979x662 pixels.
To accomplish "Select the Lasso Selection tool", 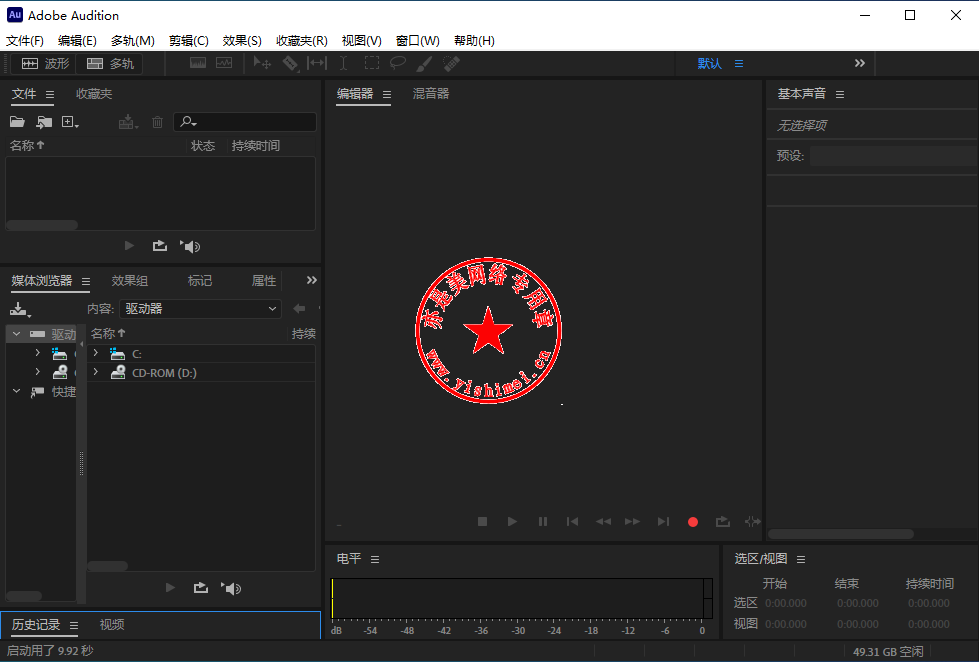I will coord(398,63).
